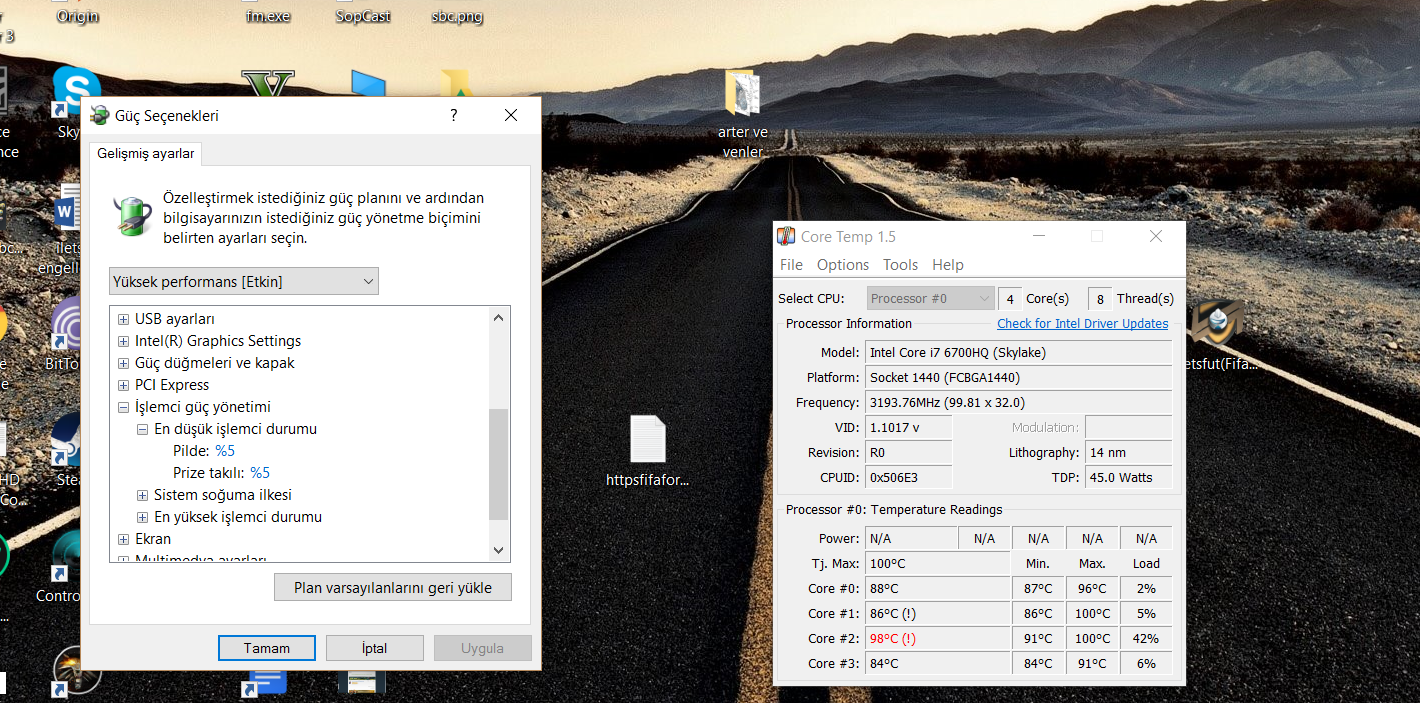Click the Steam desktop shortcut icon
This screenshot has width=1420, height=703.
(68, 441)
